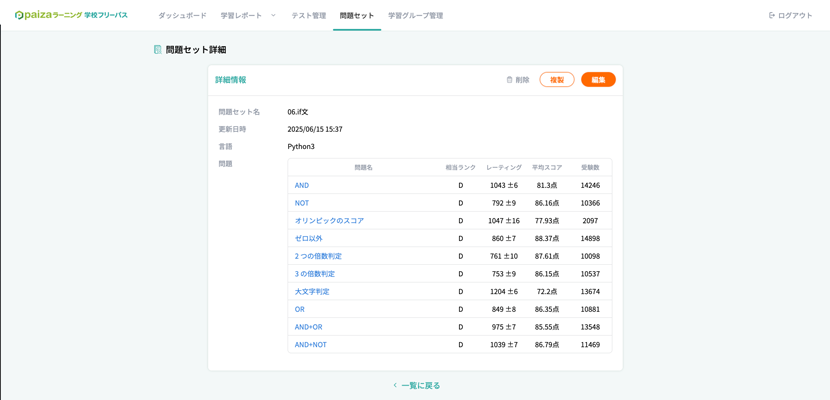Click the date 2025/06/15 15:37

[315, 129]
